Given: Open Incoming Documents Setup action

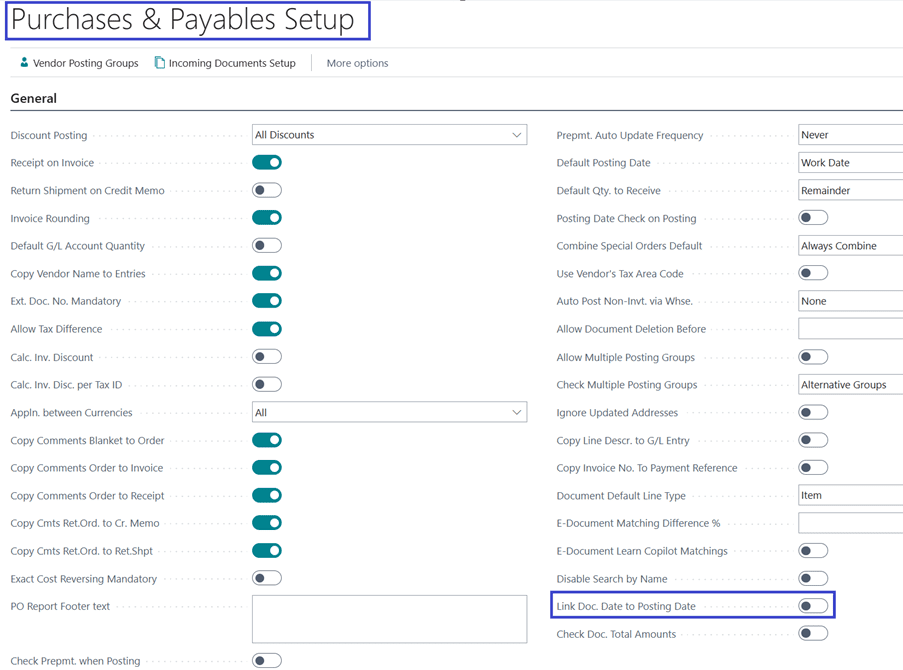Looking at the screenshot, I should click(x=231, y=63).
